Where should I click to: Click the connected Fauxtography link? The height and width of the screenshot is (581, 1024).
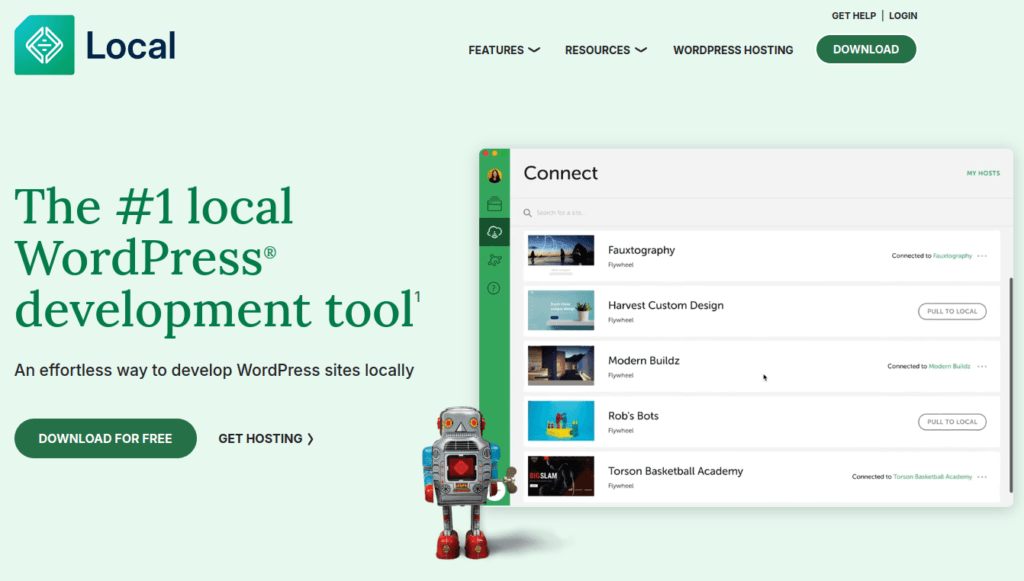(952, 256)
